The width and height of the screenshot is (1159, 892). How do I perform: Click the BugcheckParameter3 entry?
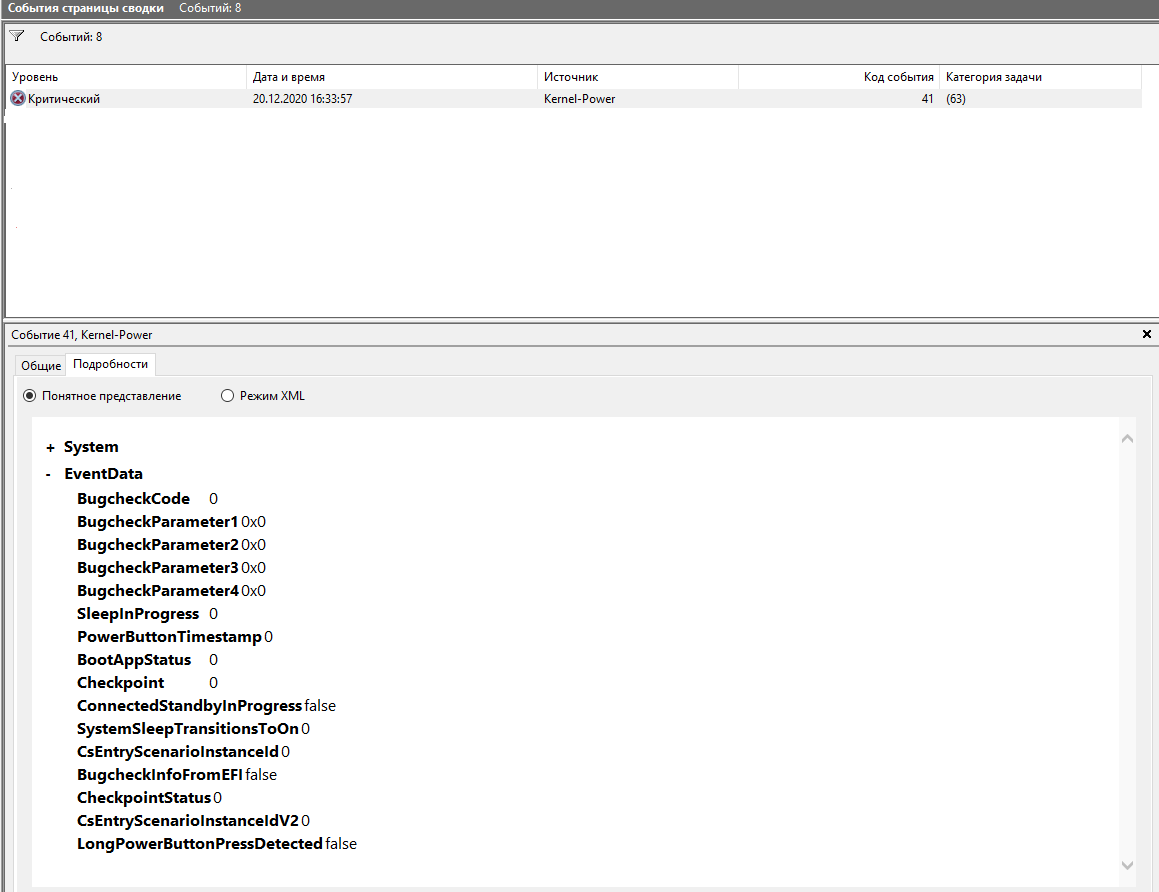click(x=171, y=568)
